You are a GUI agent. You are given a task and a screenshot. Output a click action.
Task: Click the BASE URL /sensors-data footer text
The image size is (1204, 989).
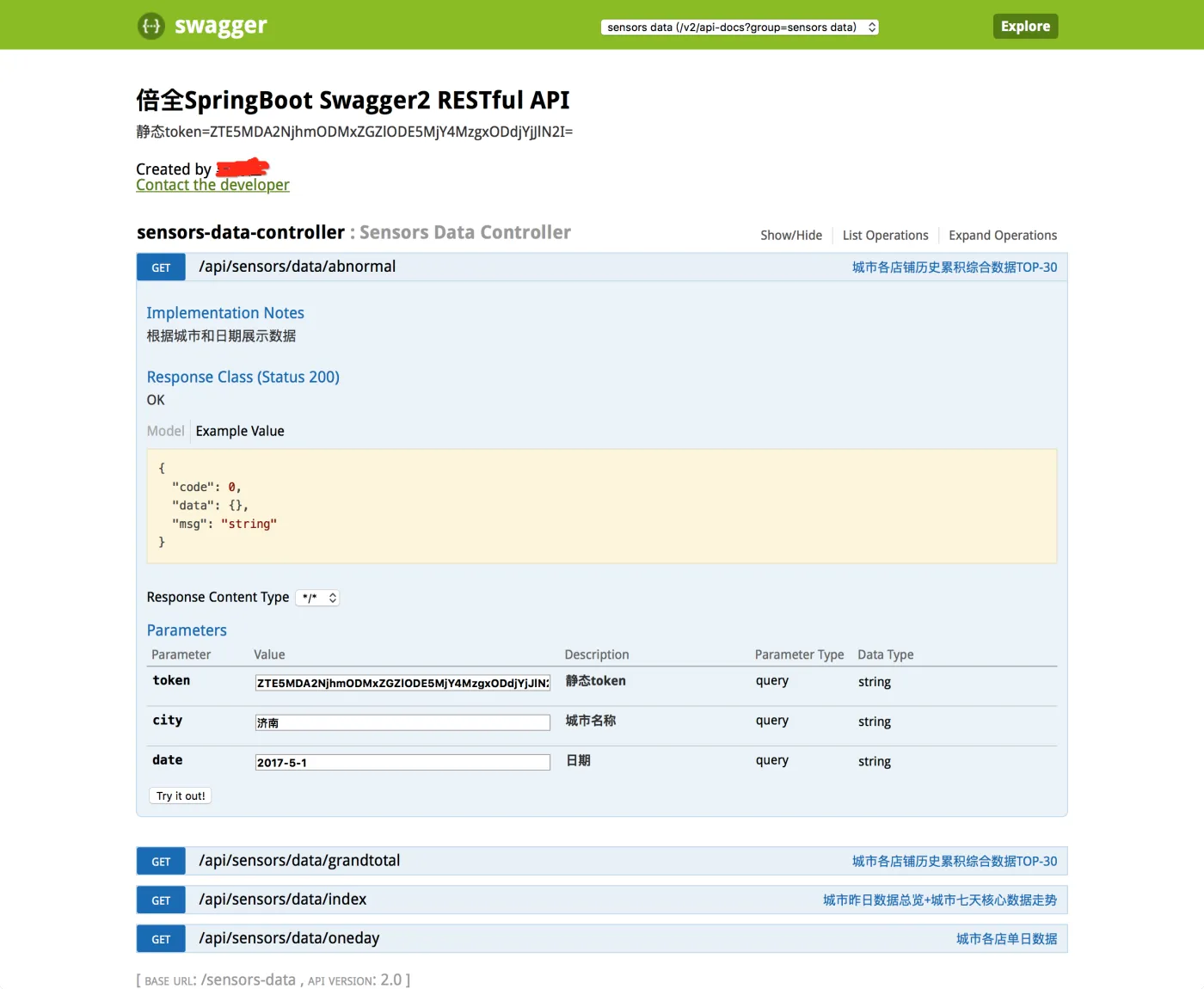[219, 980]
